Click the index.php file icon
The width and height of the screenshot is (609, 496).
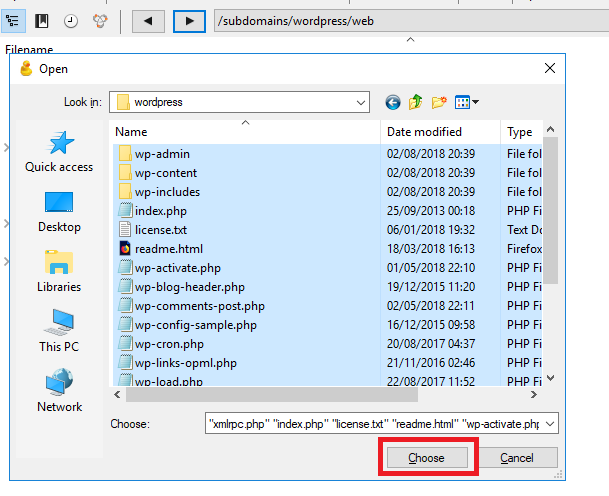pyautogui.click(x=125, y=211)
